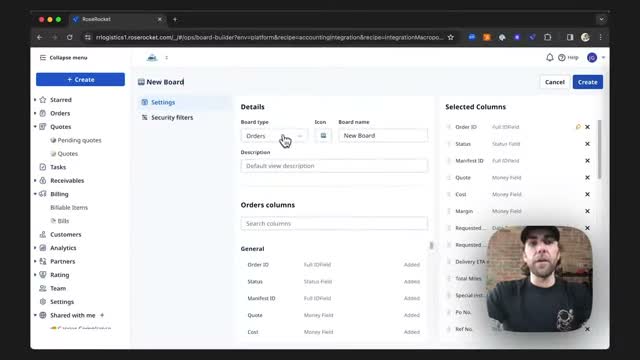
Task: Remove the Status selected column
Action: (x=587, y=144)
